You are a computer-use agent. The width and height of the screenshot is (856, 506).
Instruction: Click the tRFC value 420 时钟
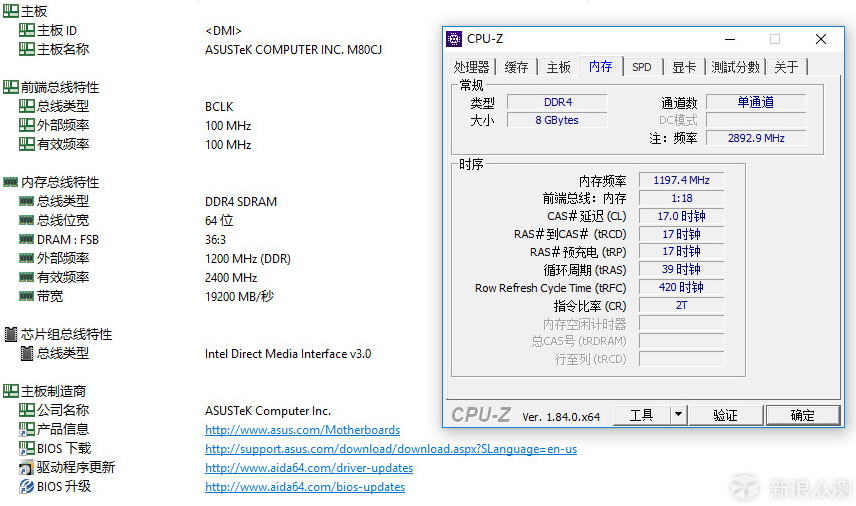tap(681, 287)
